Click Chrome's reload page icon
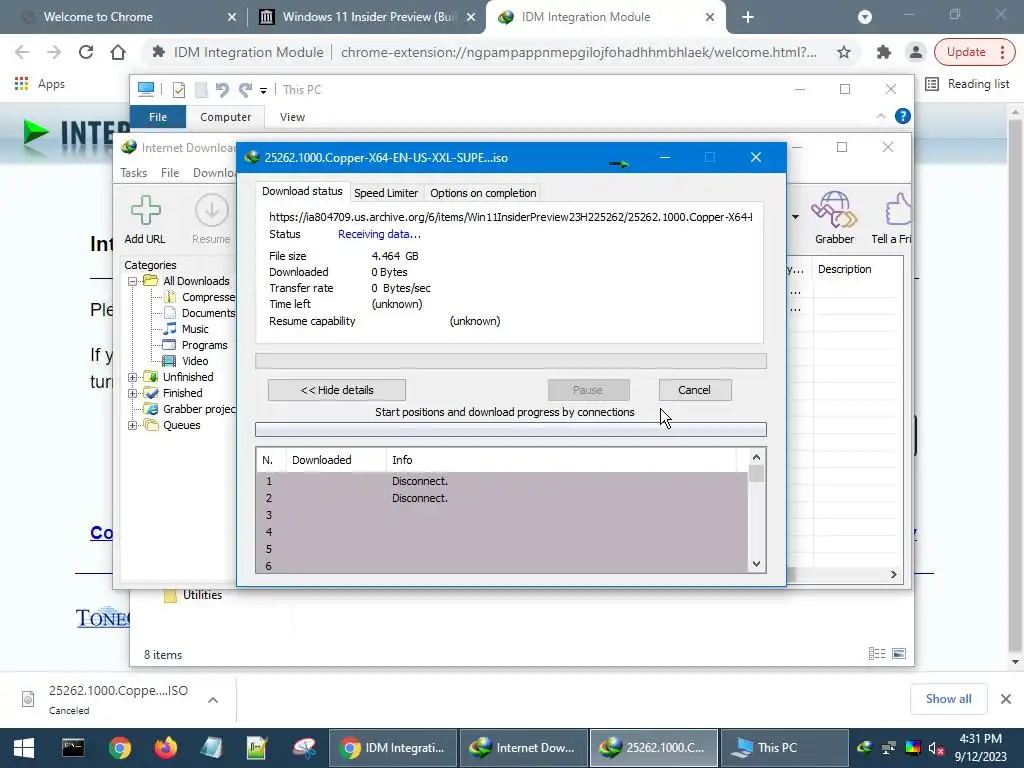Viewport: 1024px width, 768px height. click(86, 52)
